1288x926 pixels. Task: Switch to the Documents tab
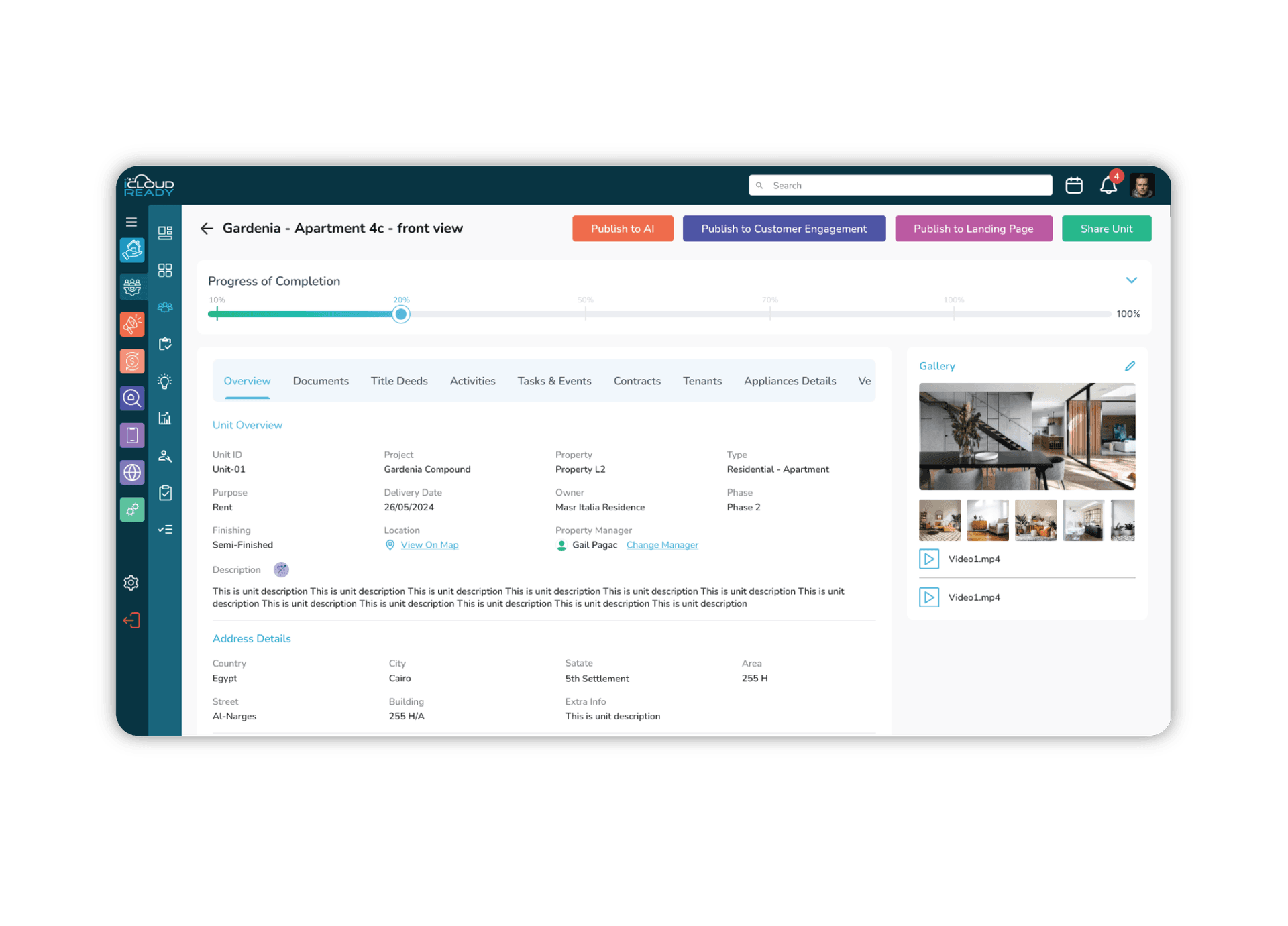coord(321,380)
